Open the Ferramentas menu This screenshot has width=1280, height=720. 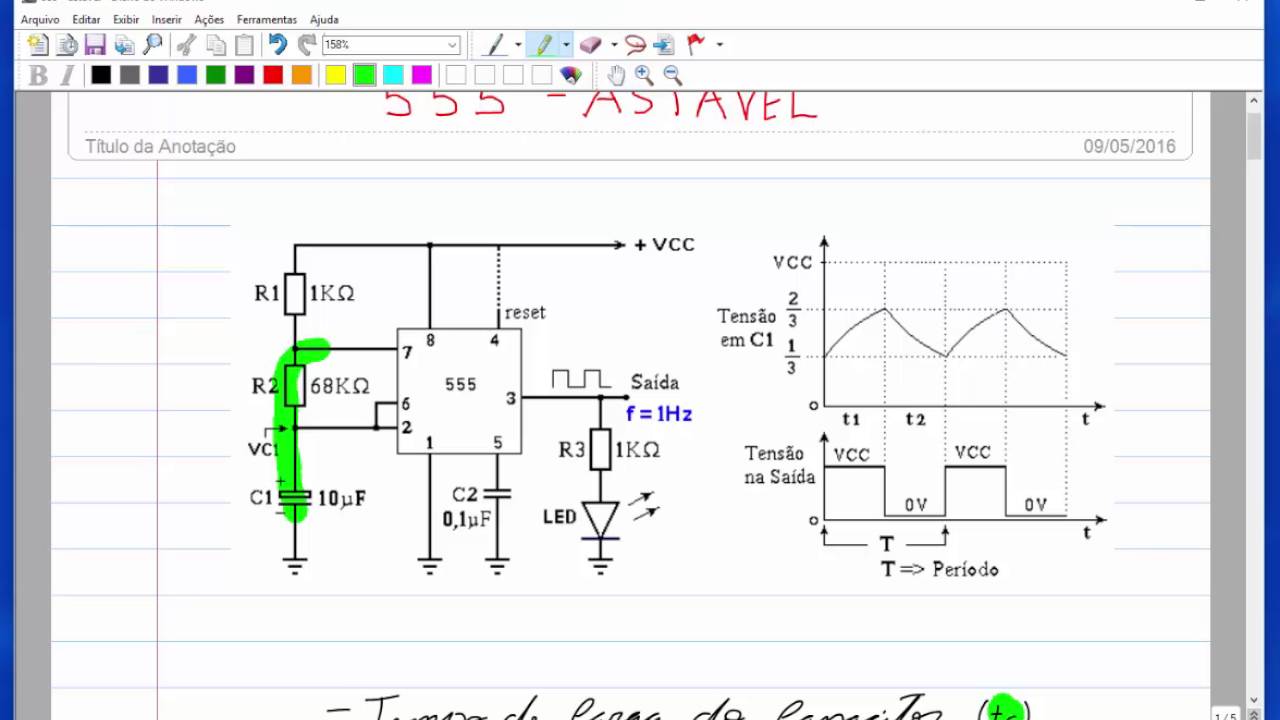[x=267, y=19]
